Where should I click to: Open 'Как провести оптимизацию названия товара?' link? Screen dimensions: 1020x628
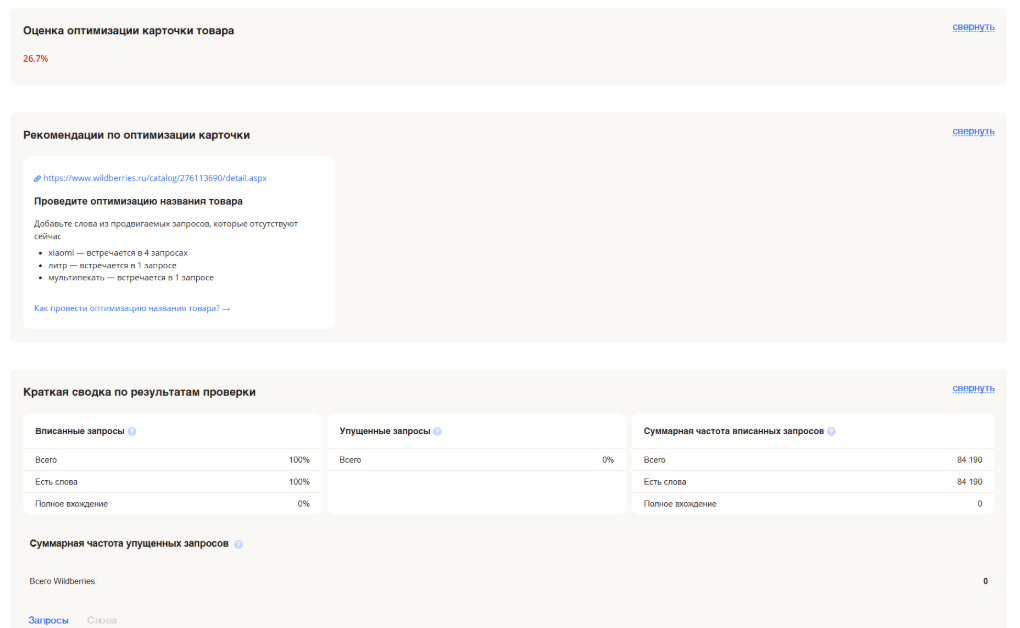(132, 308)
